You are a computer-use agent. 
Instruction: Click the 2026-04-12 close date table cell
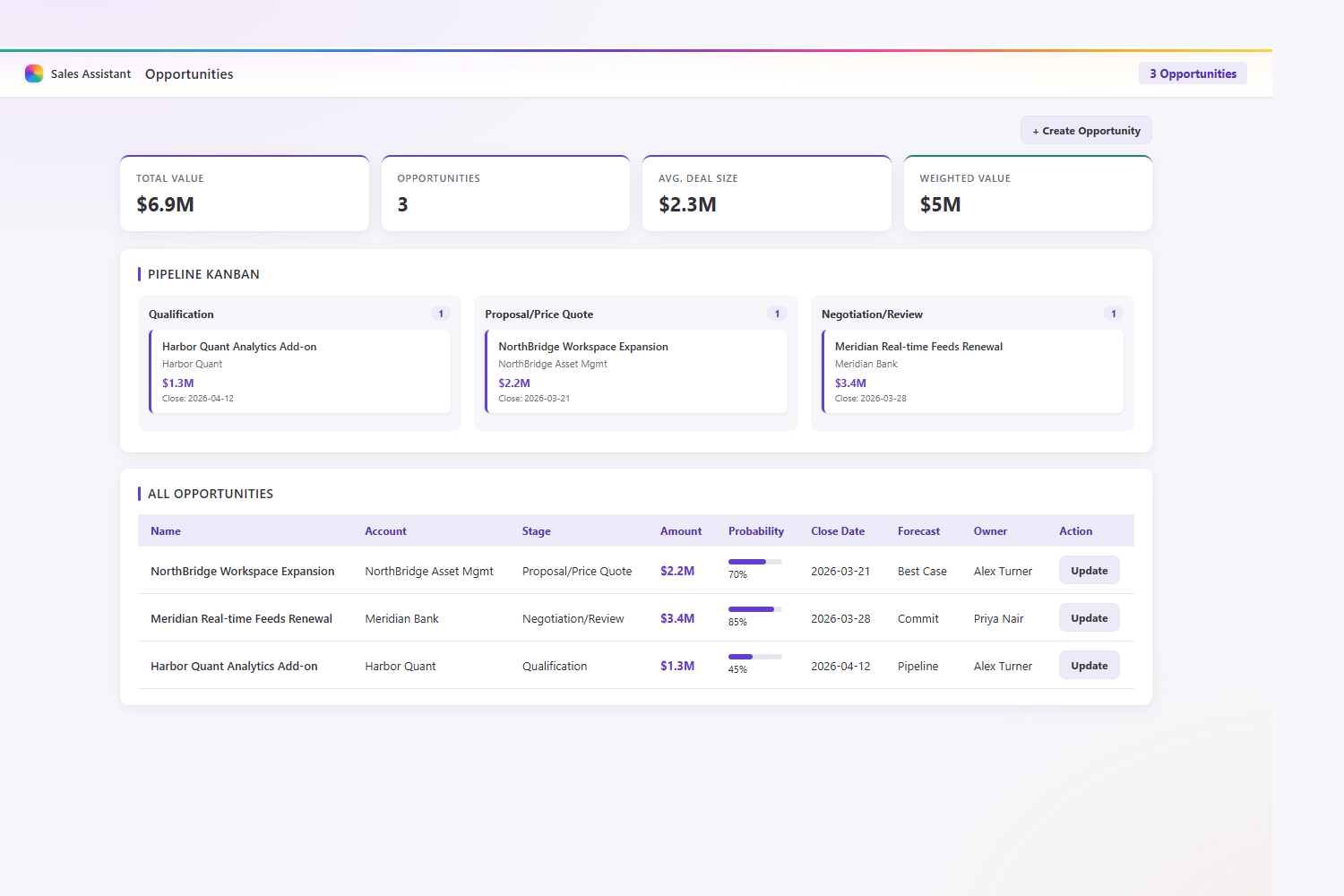840,666
